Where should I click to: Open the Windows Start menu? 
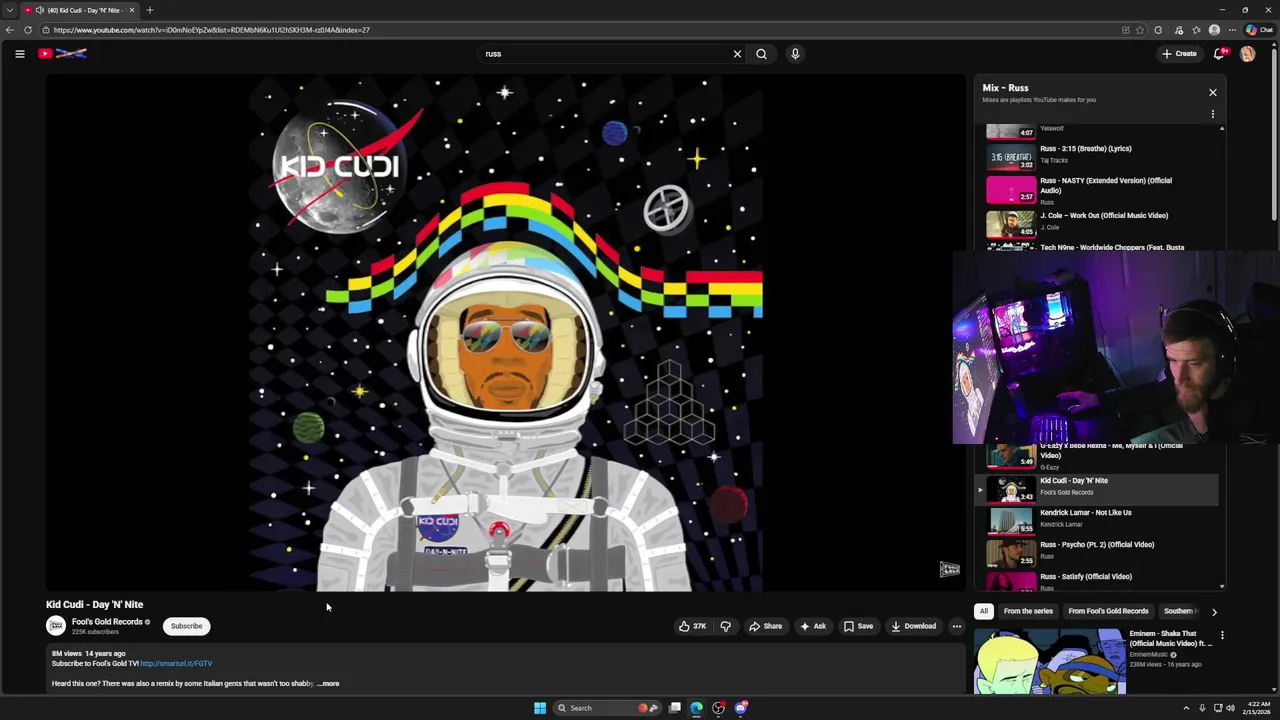click(x=540, y=708)
